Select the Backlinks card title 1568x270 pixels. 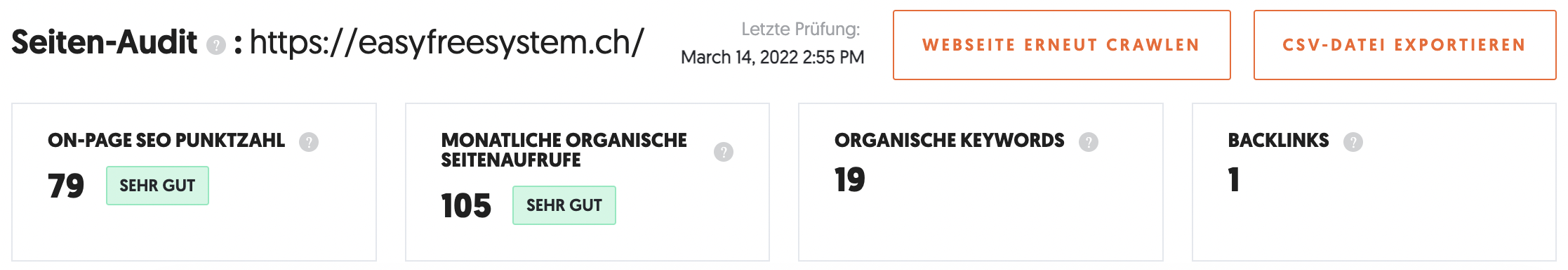pyautogui.click(x=1279, y=141)
